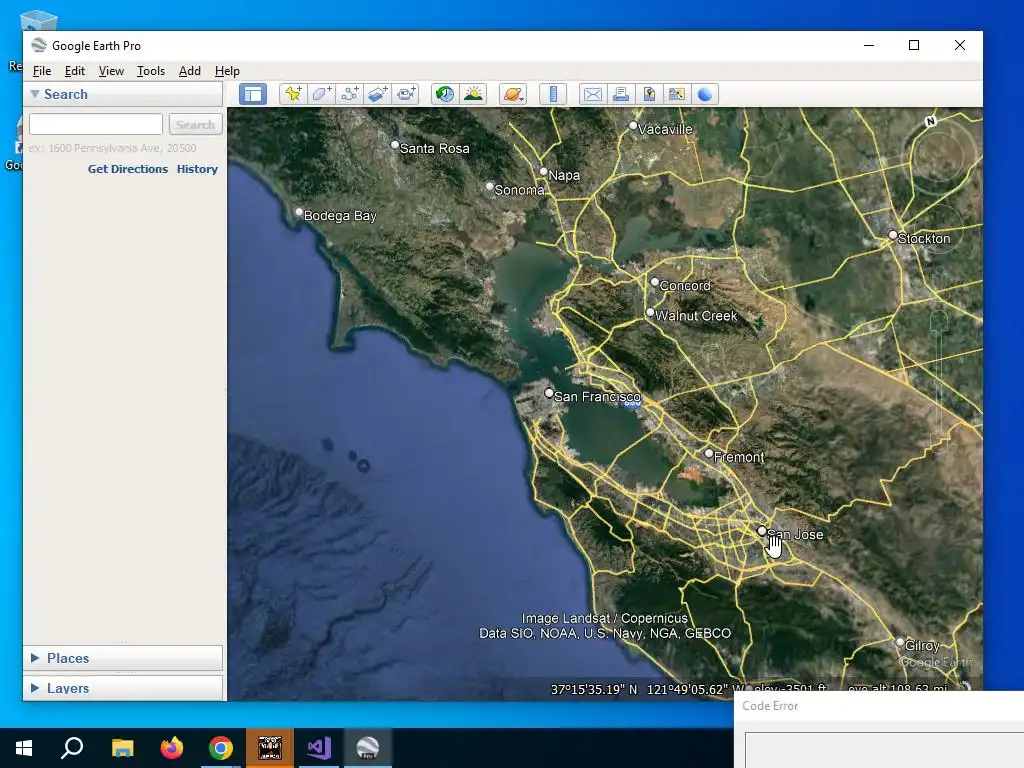
Task: Show historical imagery clock icon
Action: coord(445,94)
